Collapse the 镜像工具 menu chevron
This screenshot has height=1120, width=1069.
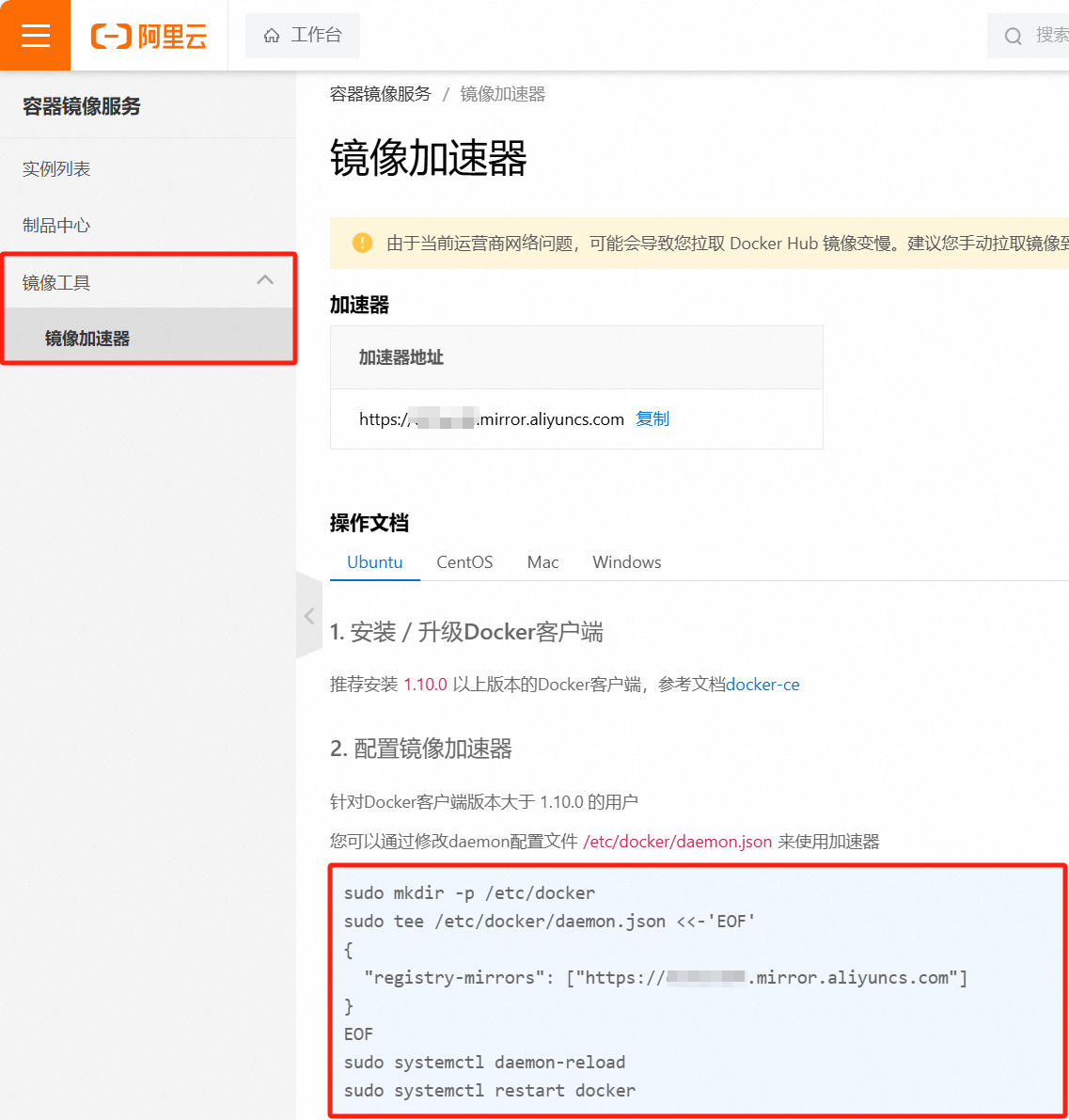point(265,280)
